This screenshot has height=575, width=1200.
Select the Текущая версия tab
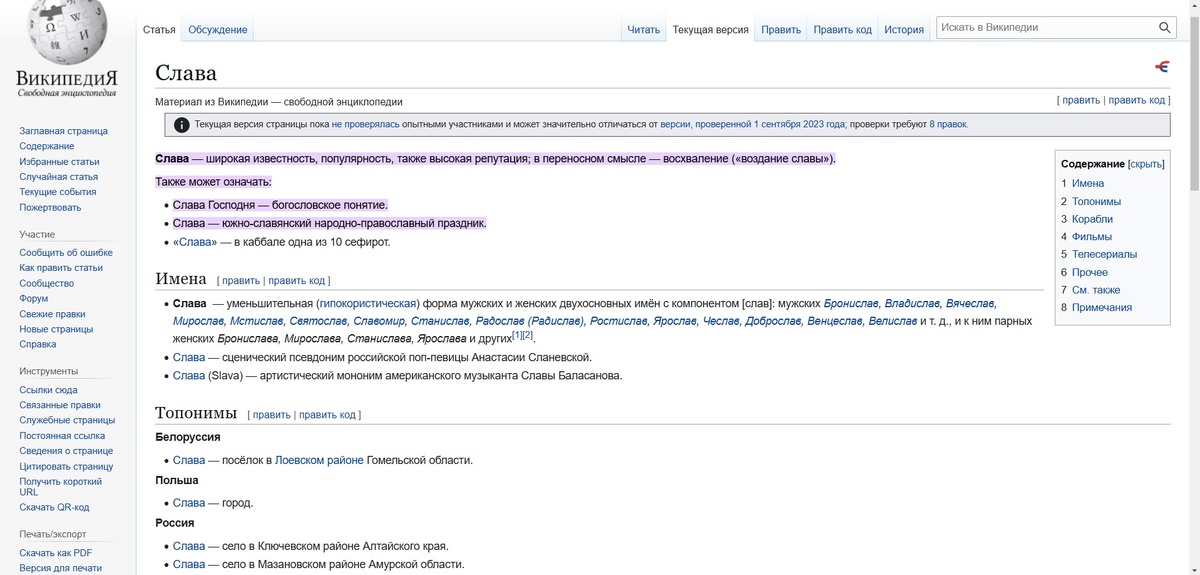point(710,30)
